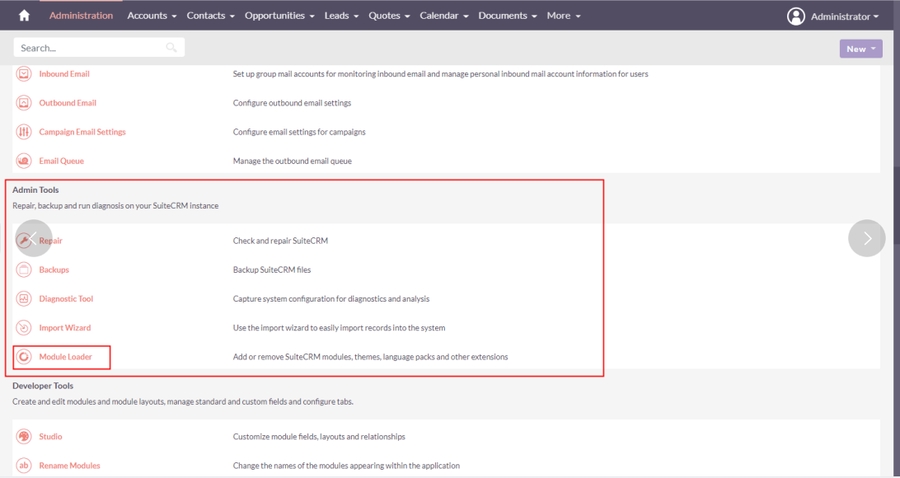Click the Backups icon
The height and width of the screenshot is (478, 900).
(x=24, y=270)
